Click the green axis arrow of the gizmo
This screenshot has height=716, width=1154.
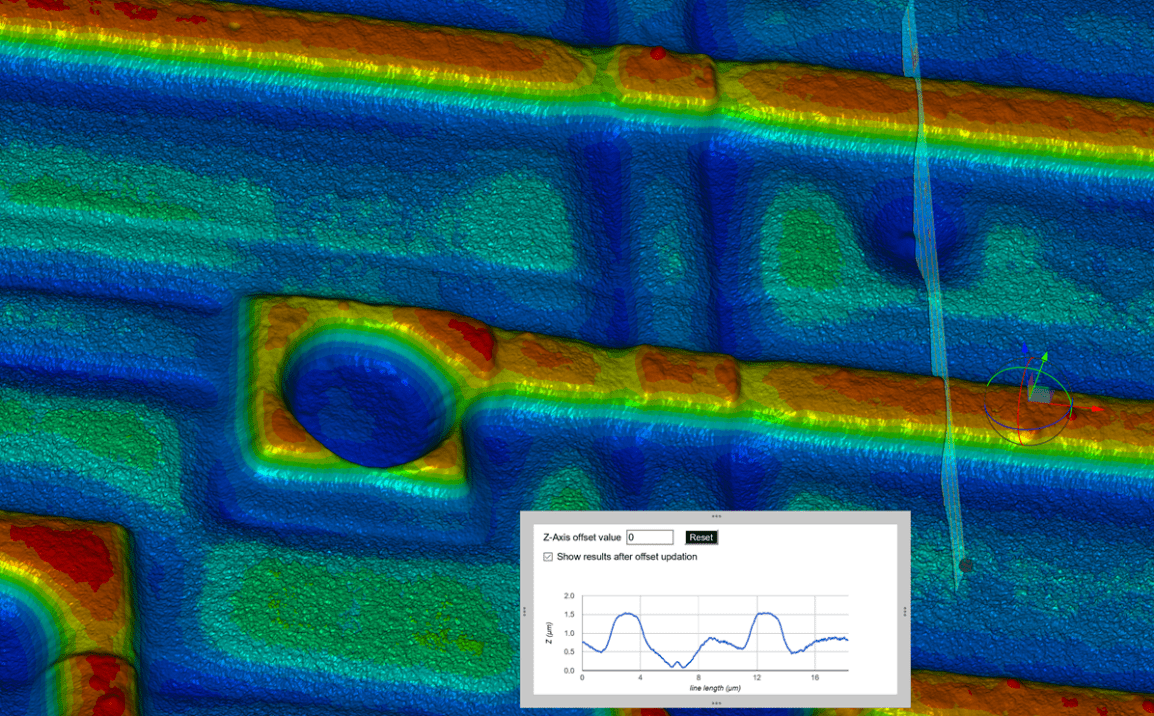tap(1043, 358)
